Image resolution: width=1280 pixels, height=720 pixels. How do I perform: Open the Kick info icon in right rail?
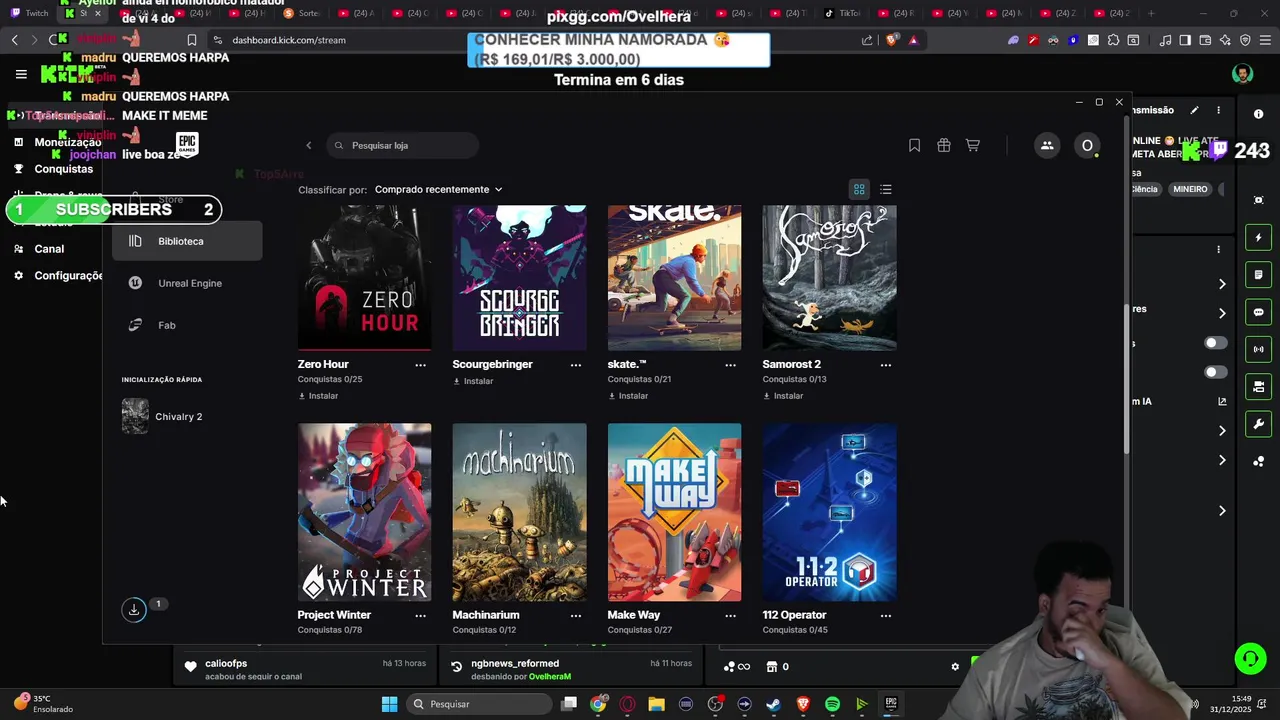1258,114
